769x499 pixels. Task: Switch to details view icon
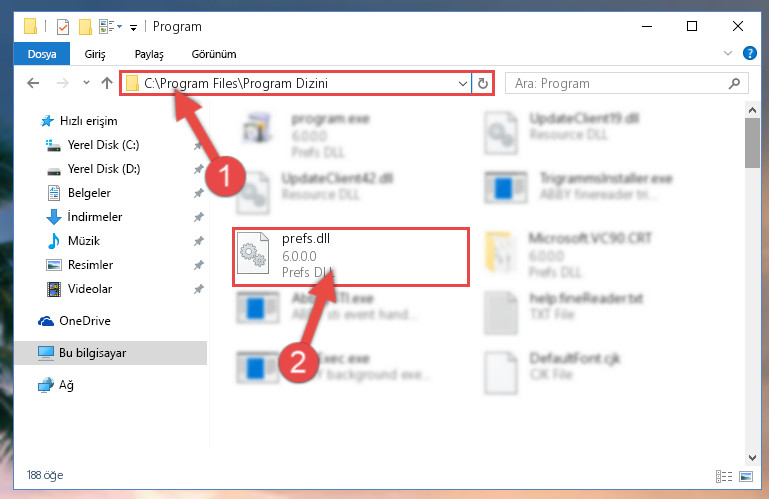[x=724, y=476]
